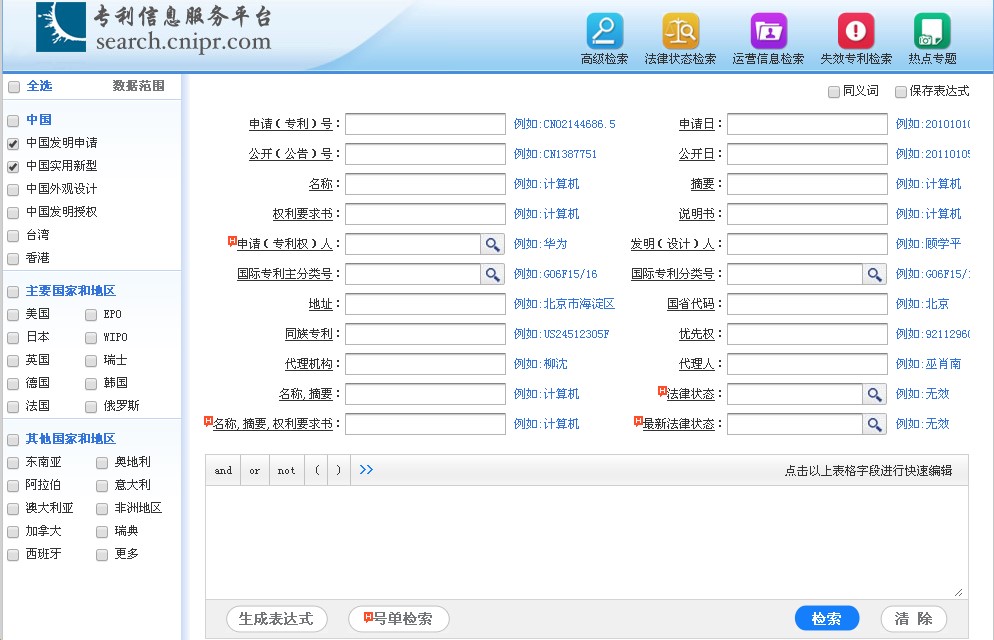This screenshot has height=640, width=994.
Task: Expand more operators with the >> arrow
Action: coord(366,470)
